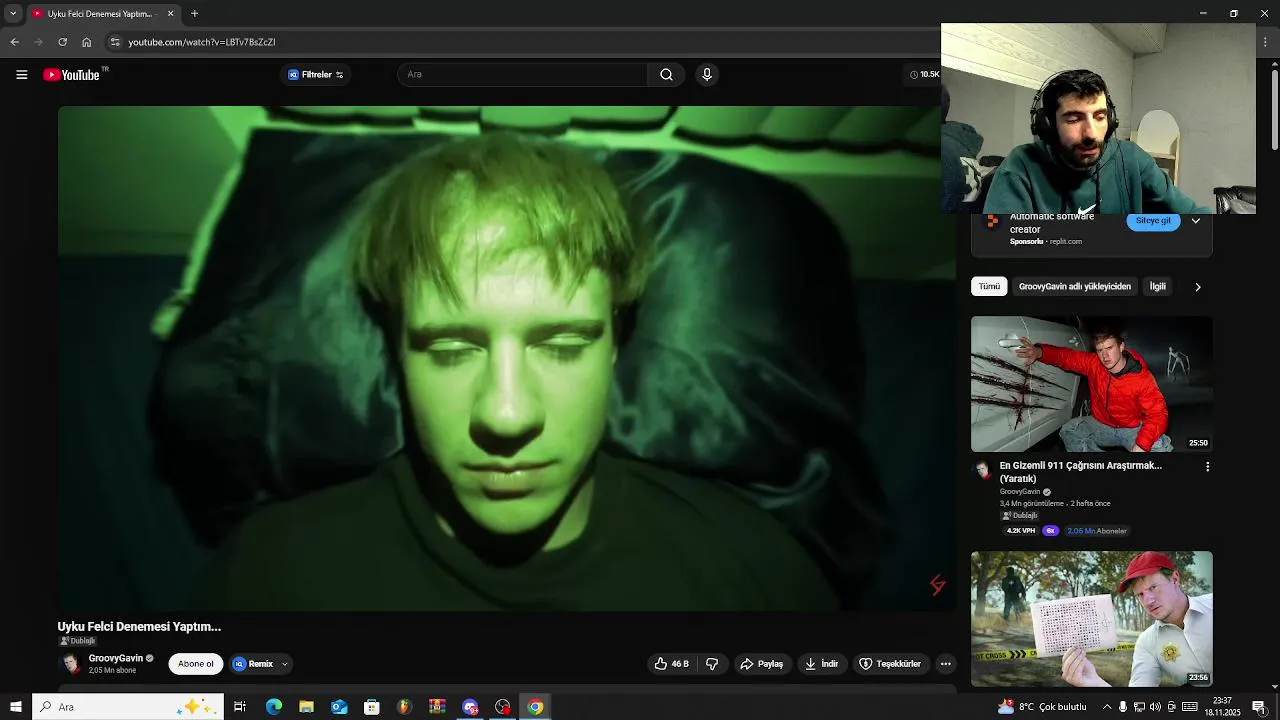The height and width of the screenshot is (720, 1280).
Task: Open the tab search dropdown arrow
Action: point(13,14)
